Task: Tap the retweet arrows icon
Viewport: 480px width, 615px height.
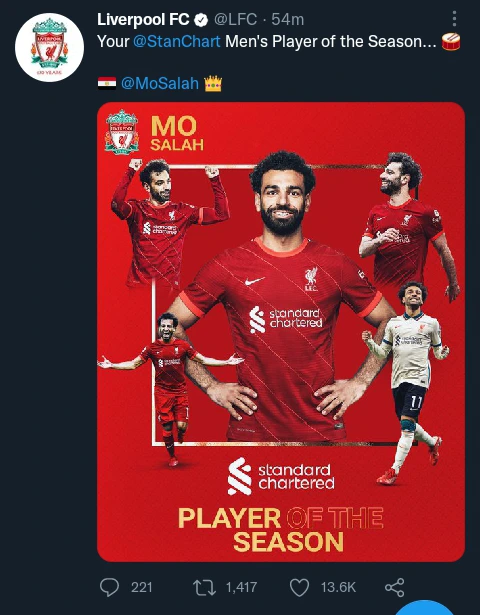Action: pos(204,588)
